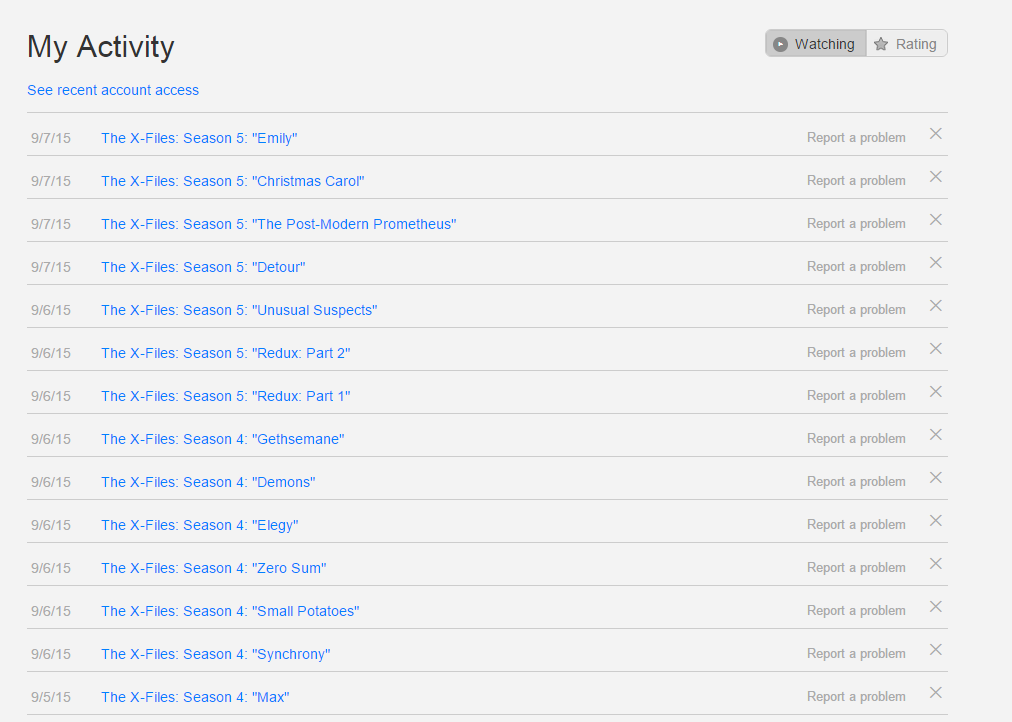Remove "Zero Sum" entry via X icon
Viewport: 1012px width, 722px height.
pyautogui.click(x=935, y=564)
